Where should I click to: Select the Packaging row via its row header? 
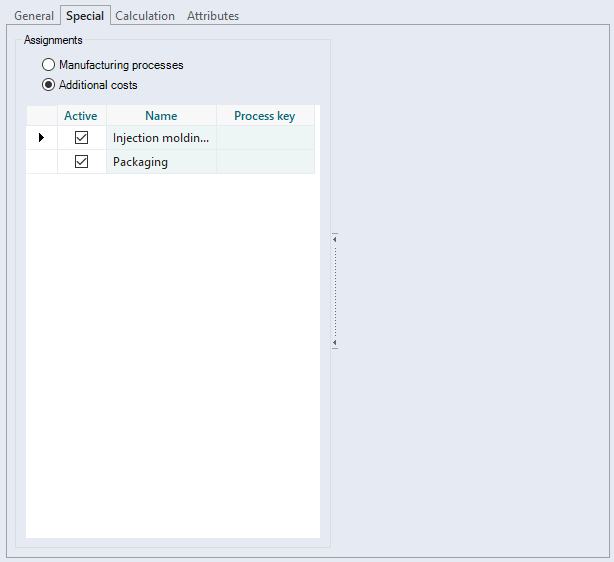coord(41,162)
